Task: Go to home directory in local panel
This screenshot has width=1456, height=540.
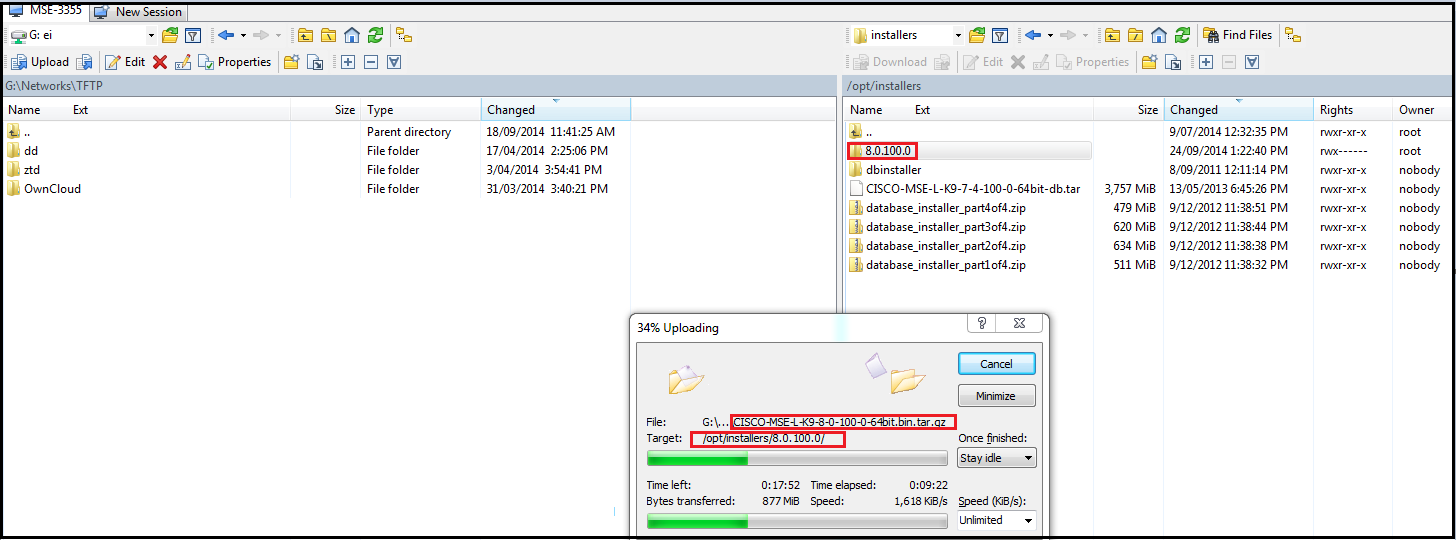Action: pyautogui.click(x=352, y=35)
